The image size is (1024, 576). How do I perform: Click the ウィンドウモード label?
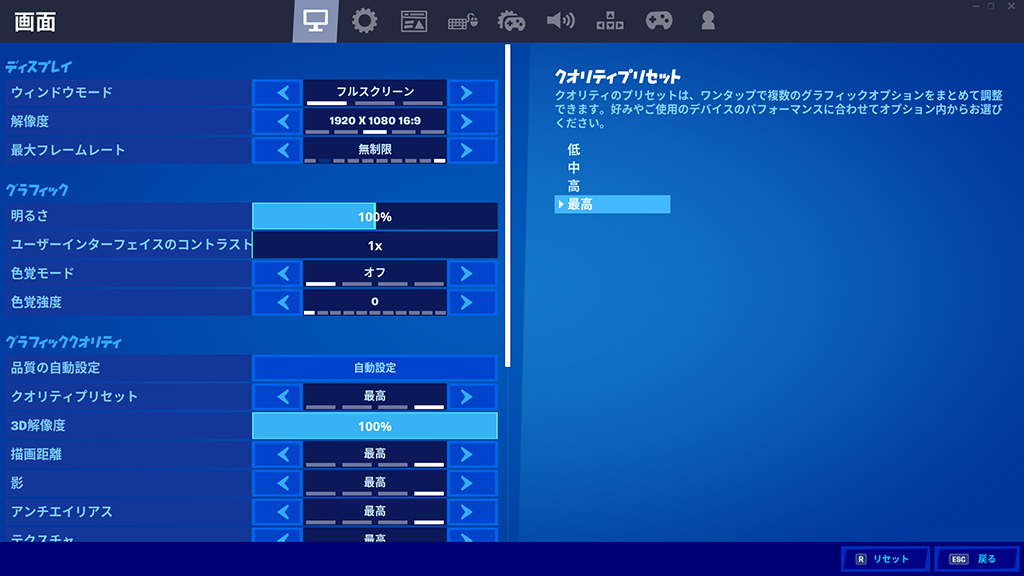coord(61,93)
